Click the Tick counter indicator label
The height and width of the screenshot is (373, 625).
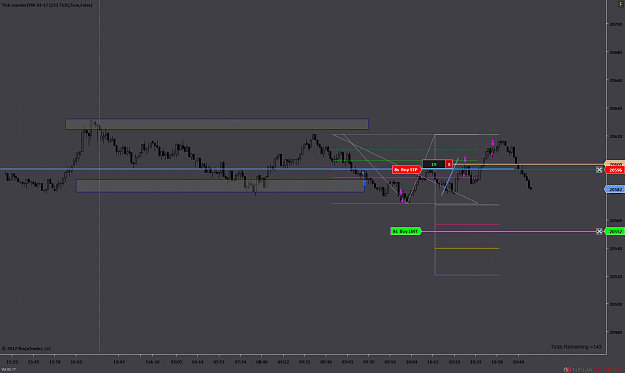click(x=47, y=5)
